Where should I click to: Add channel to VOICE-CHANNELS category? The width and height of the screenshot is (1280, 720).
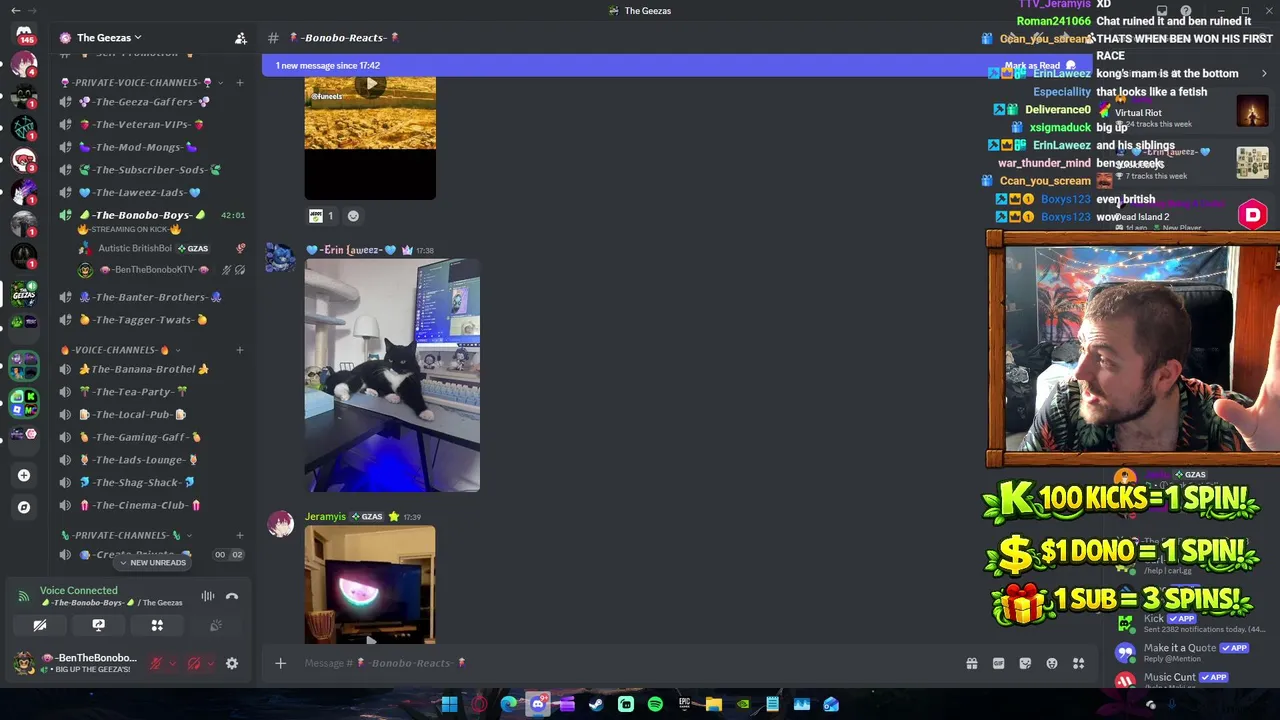240,350
